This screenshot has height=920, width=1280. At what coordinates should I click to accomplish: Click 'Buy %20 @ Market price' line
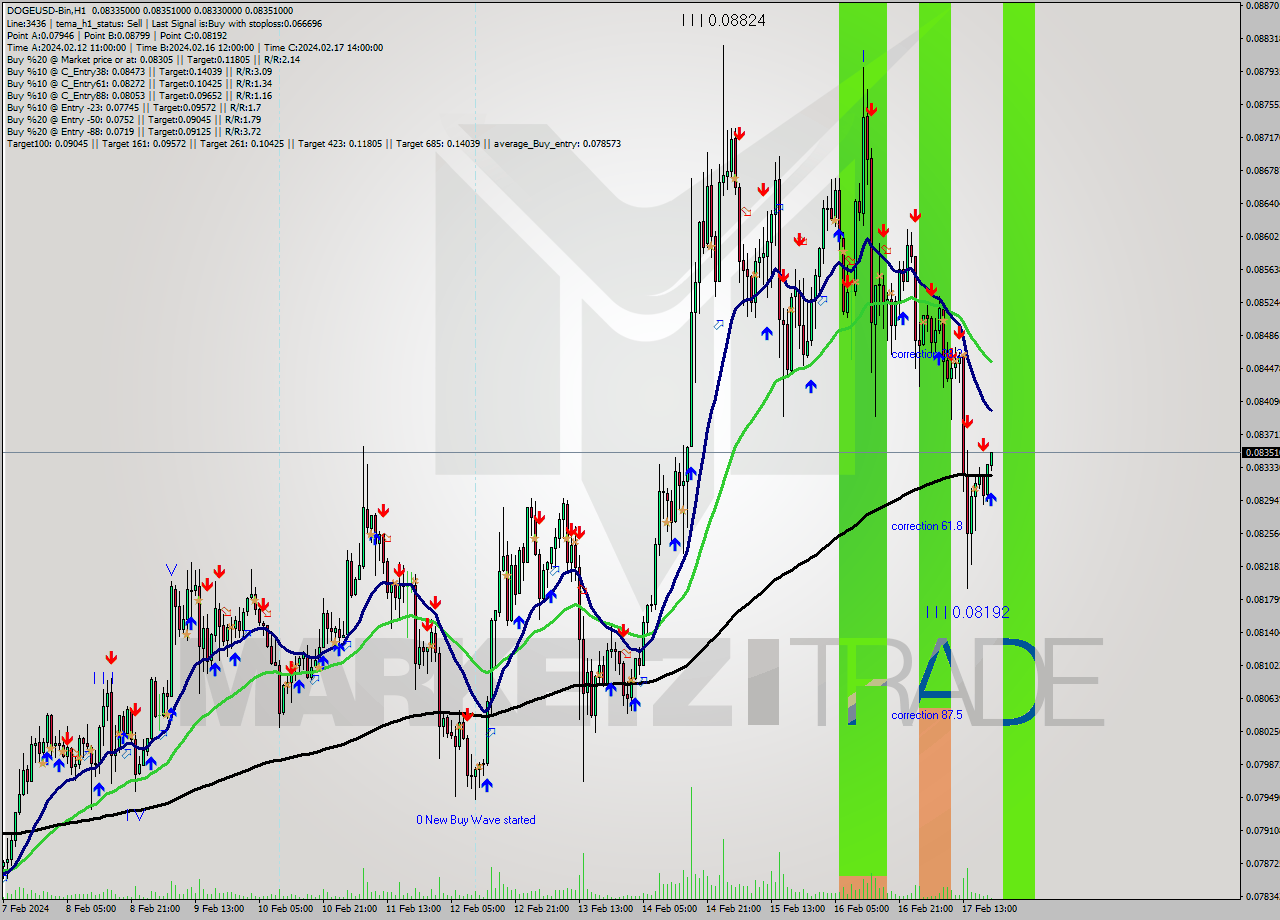pos(153,59)
